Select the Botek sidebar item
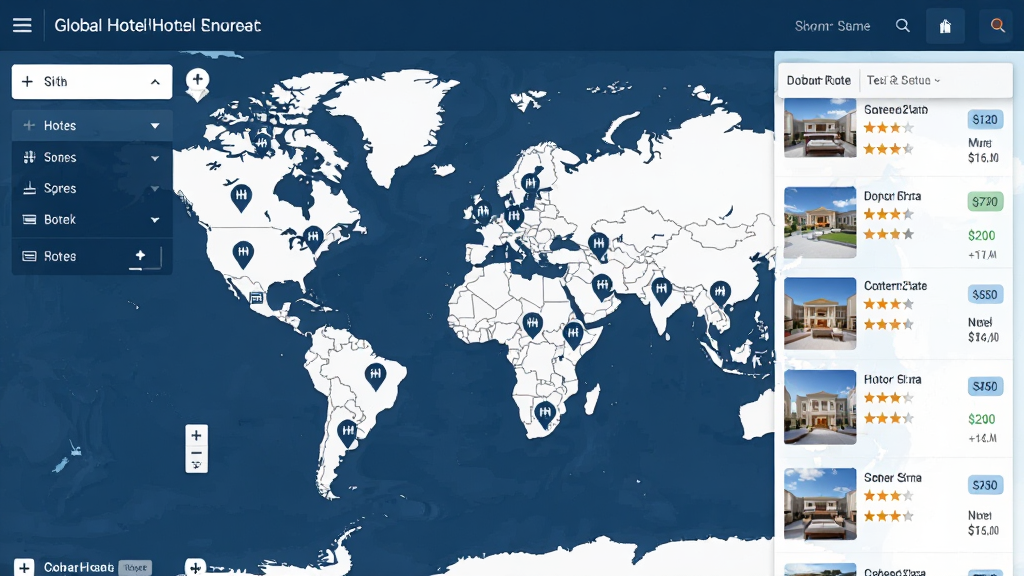1024x576 pixels. (92, 219)
